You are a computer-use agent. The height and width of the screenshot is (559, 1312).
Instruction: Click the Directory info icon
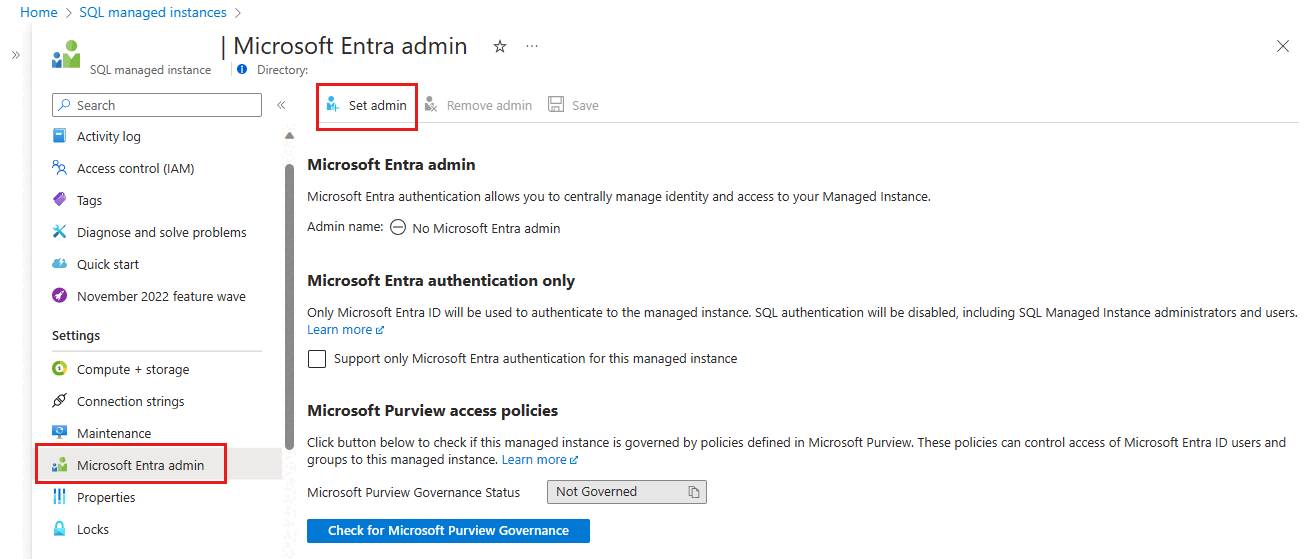[242, 70]
